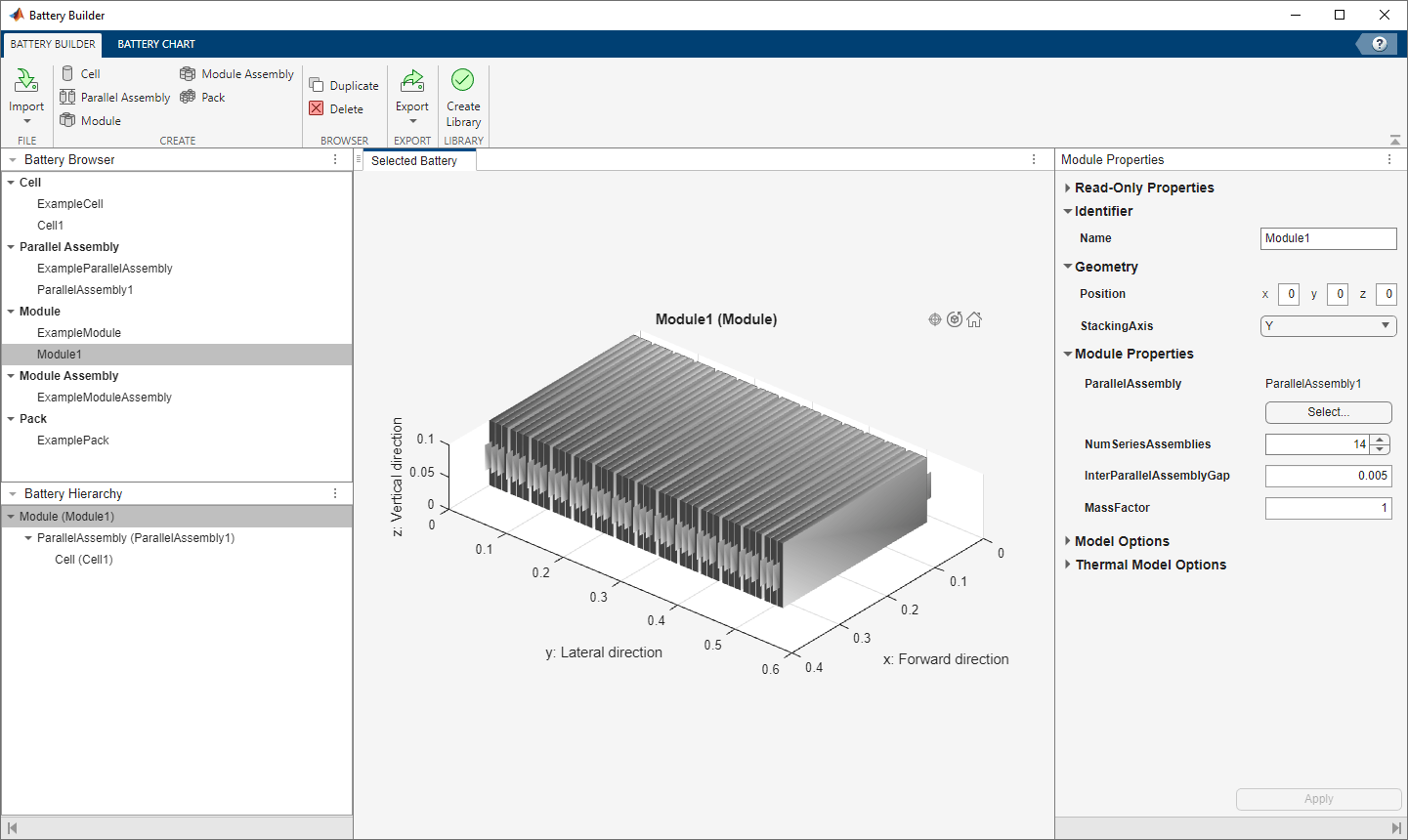Switch to the Battery Chart tab

[x=156, y=44]
